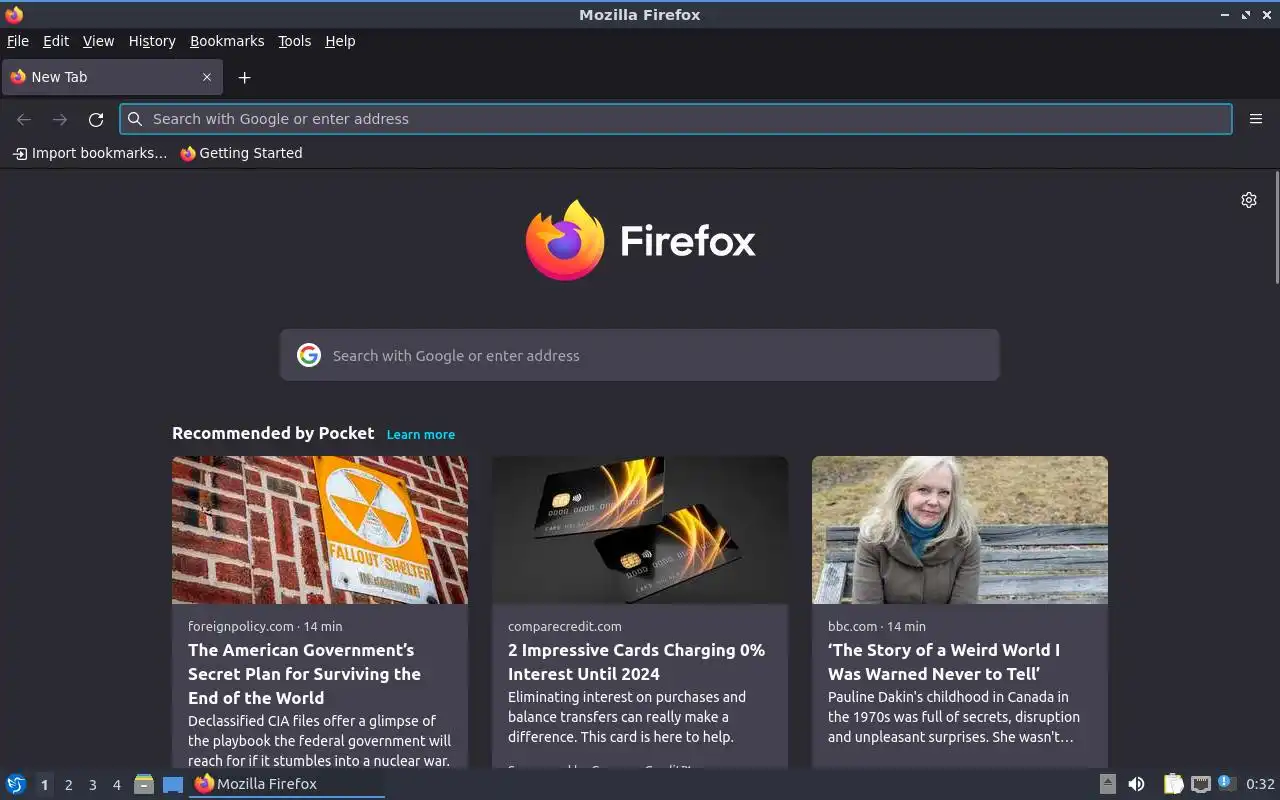Open file manager from taskbar
The image size is (1280, 800).
[x=144, y=784]
